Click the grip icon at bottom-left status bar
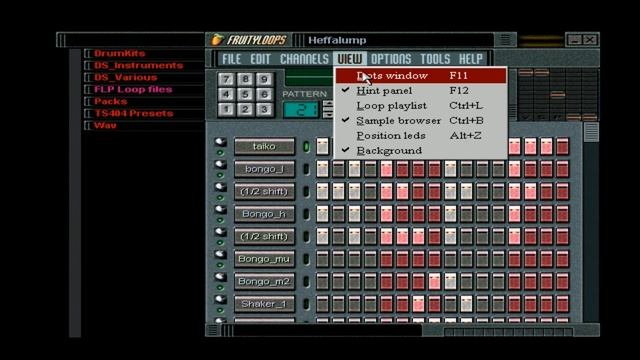640x360 pixels. 212,330
